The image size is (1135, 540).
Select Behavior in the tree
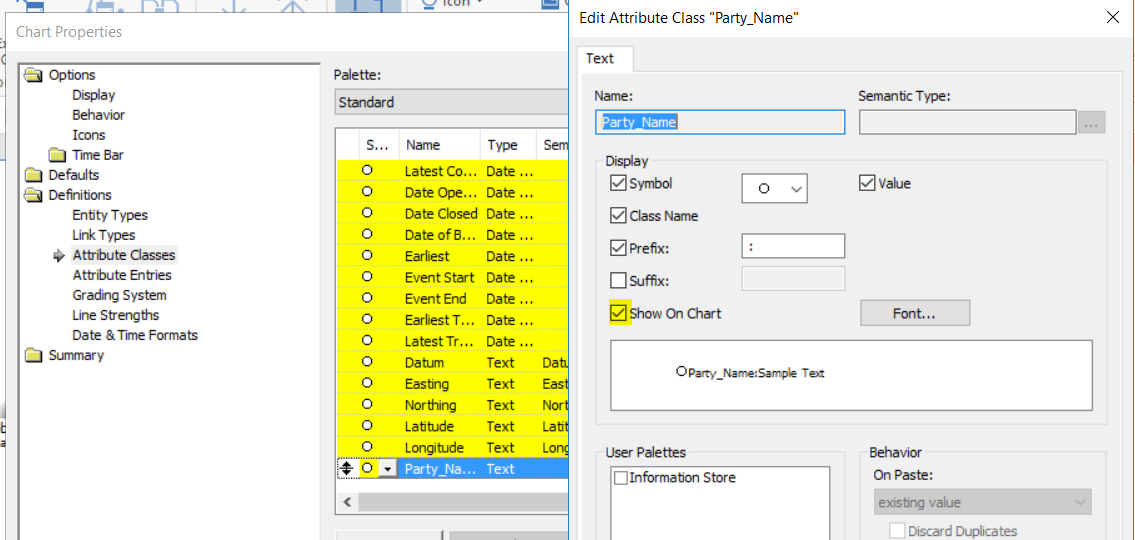point(98,115)
